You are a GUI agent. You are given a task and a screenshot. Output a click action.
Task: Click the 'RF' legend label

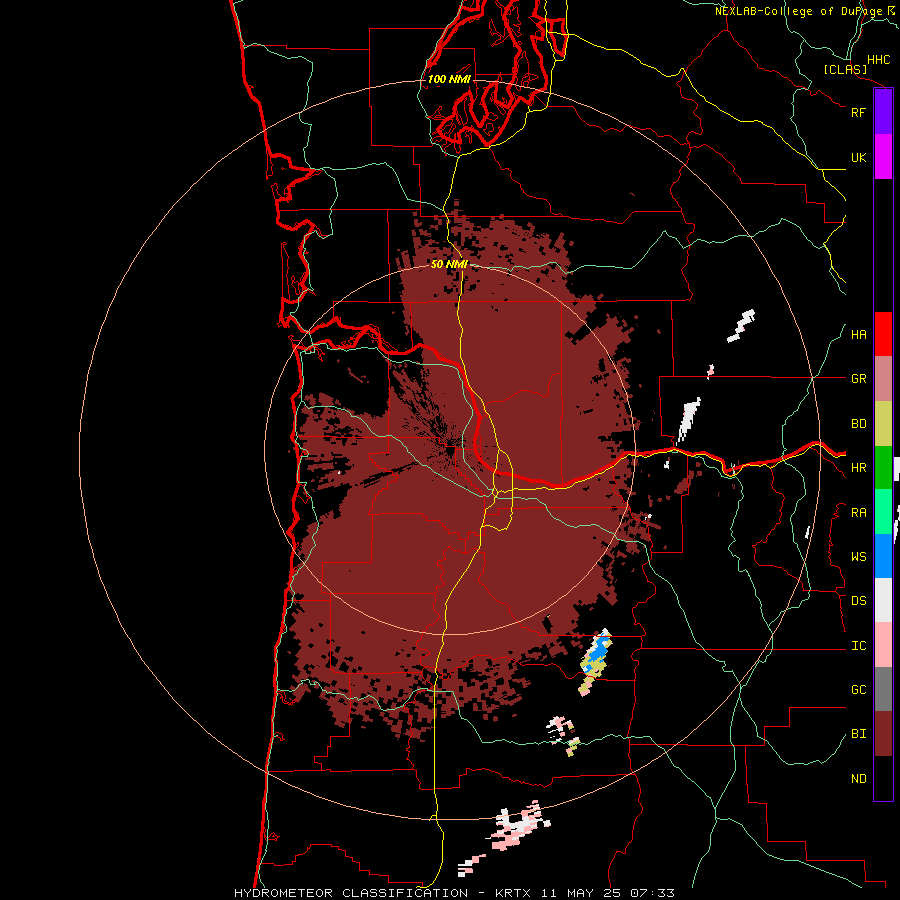pos(858,112)
